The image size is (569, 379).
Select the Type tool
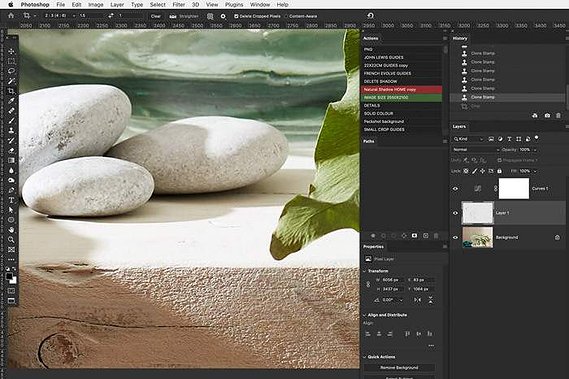(x=11, y=200)
